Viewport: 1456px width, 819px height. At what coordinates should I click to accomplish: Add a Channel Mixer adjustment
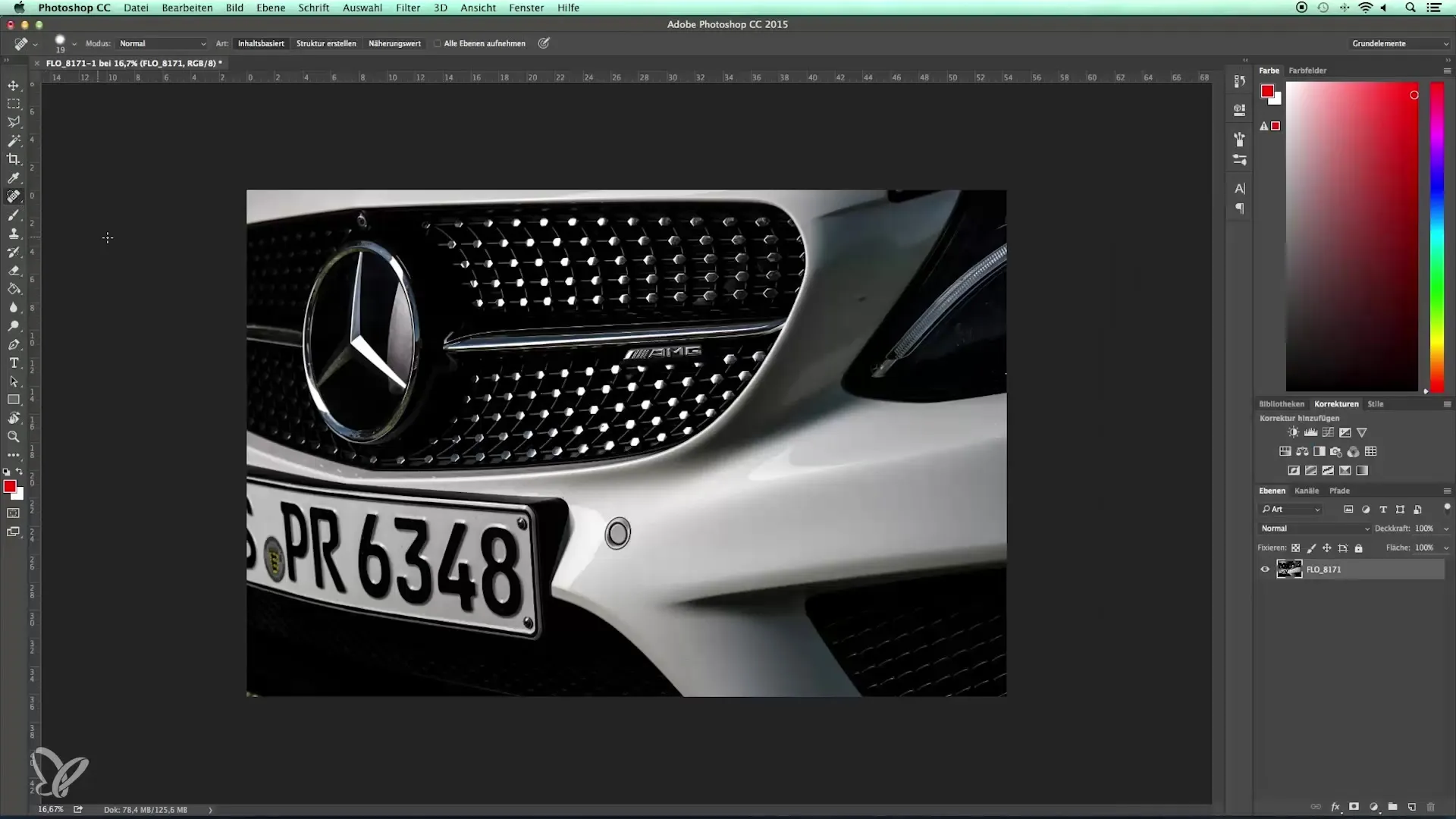click(x=1354, y=451)
